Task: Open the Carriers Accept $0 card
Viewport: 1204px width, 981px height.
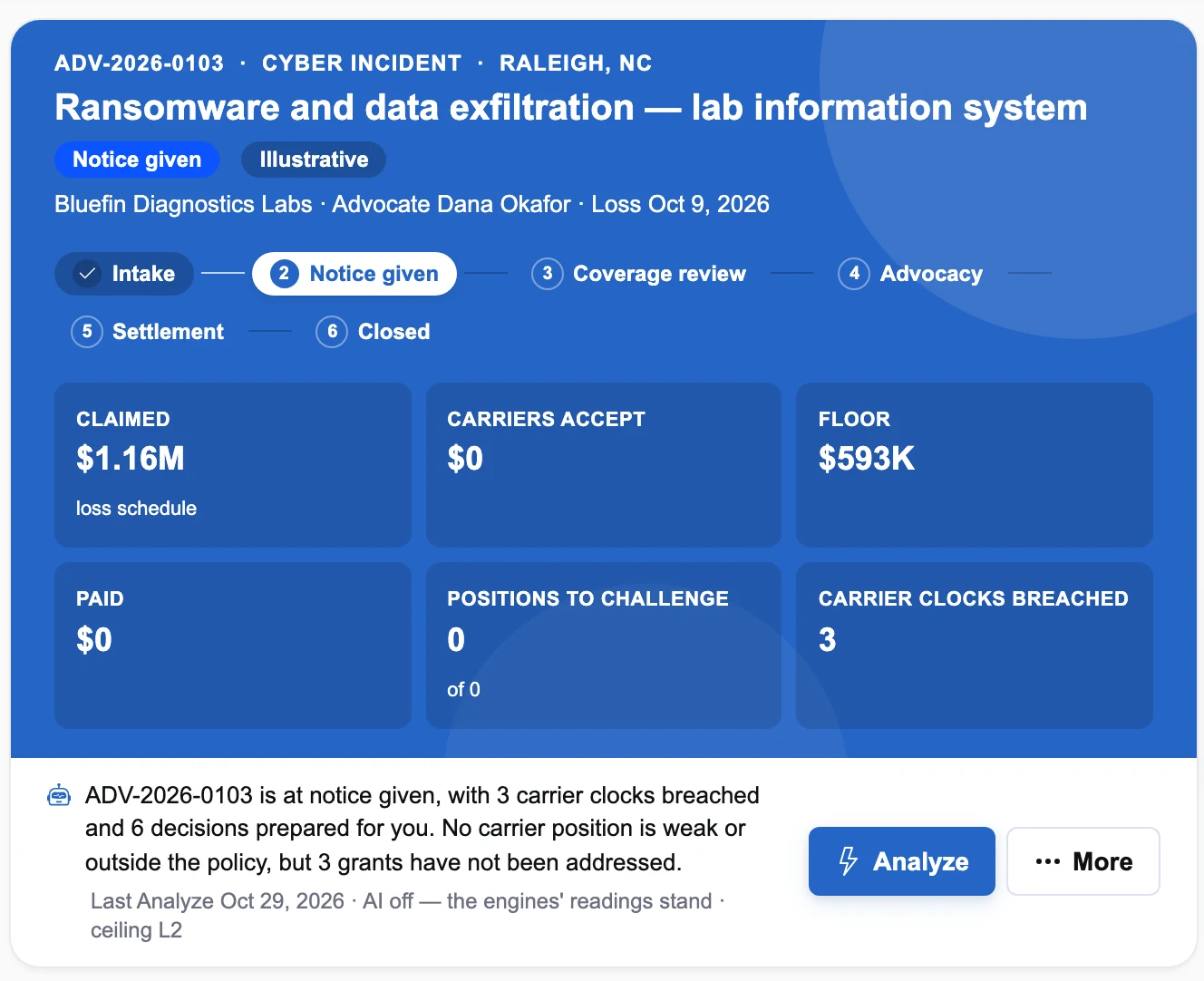Action: (x=604, y=465)
